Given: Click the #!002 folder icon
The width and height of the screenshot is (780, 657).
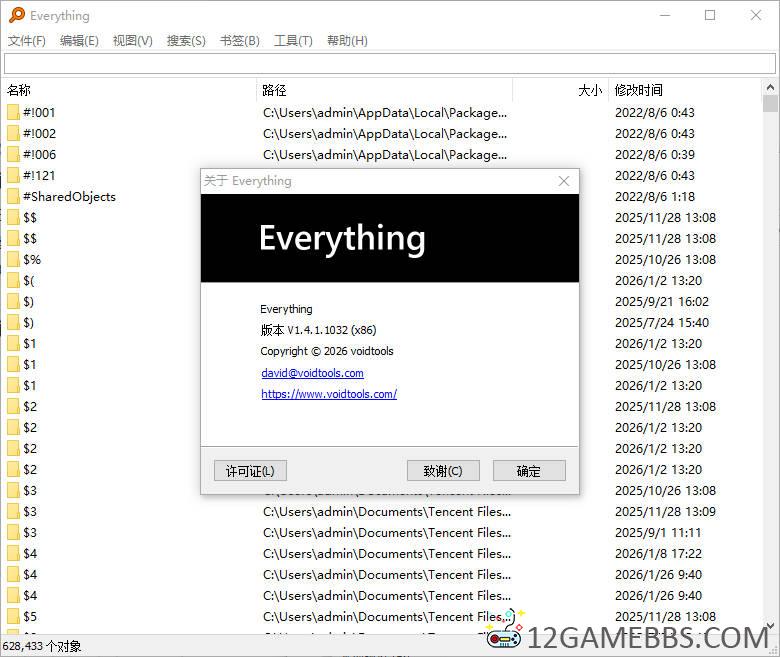Looking at the screenshot, I should point(13,134).
